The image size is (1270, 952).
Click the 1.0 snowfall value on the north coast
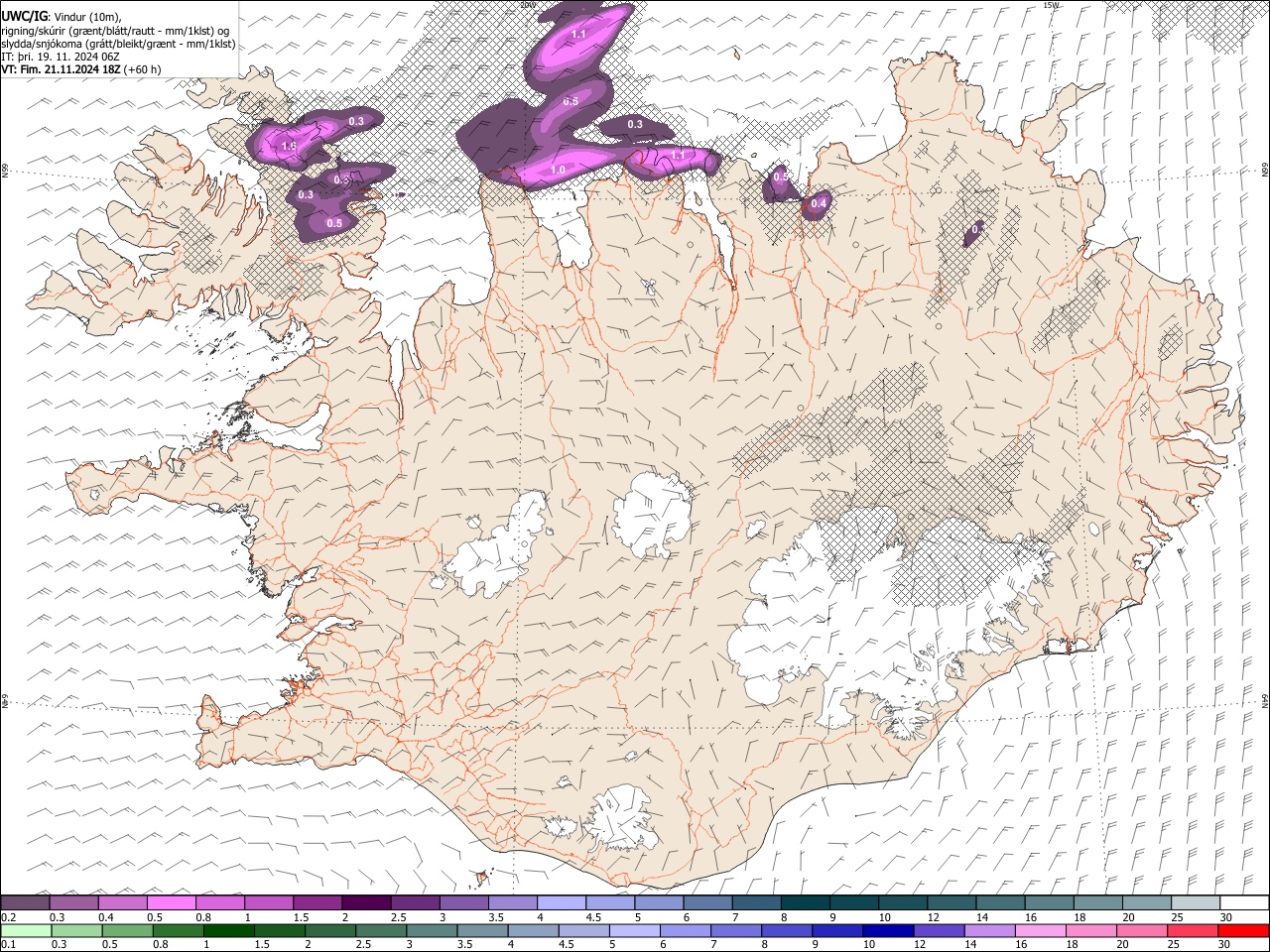pyautogui.click(x=558, y=171)
